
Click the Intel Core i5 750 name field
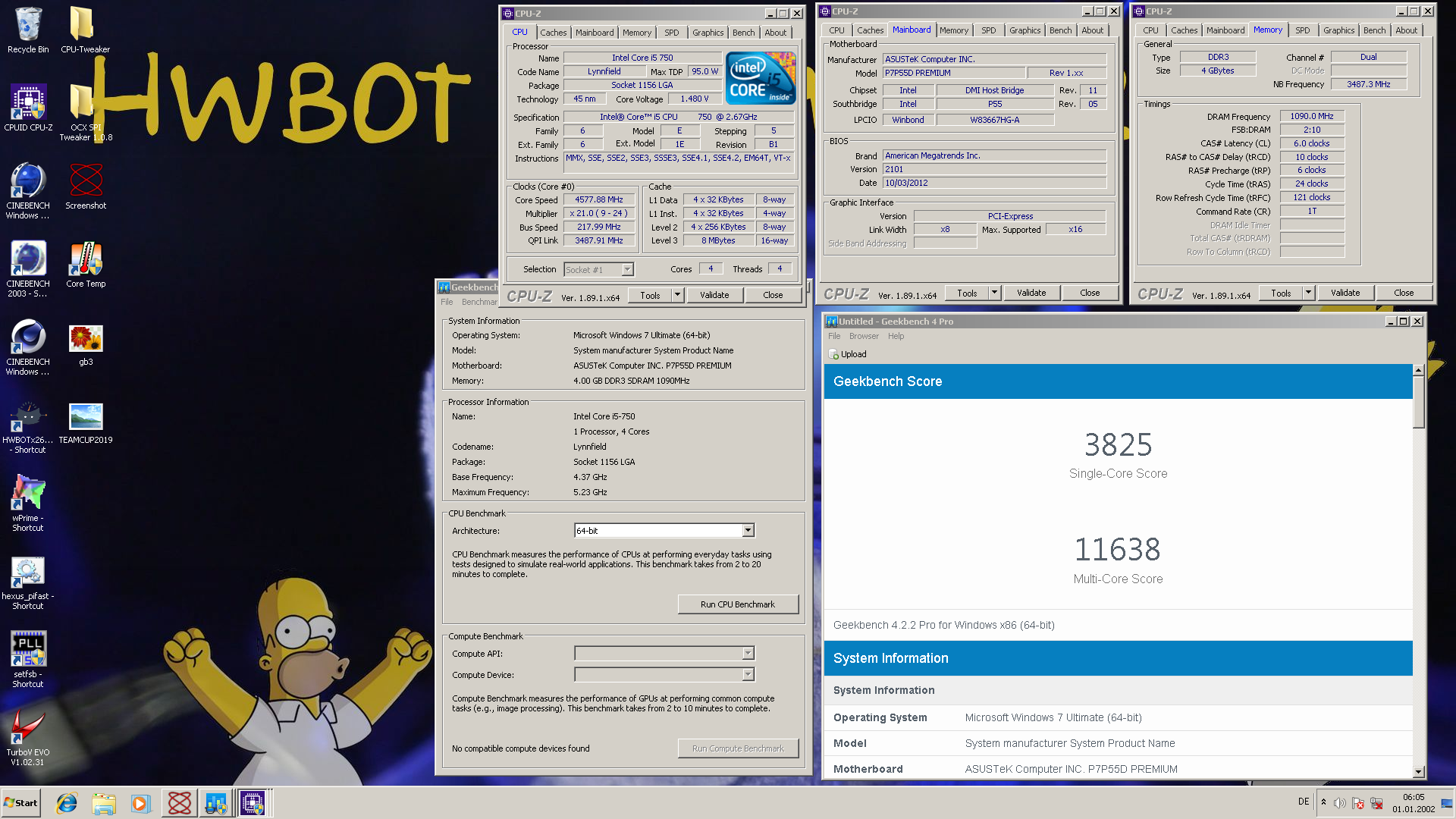click(642, 58)
